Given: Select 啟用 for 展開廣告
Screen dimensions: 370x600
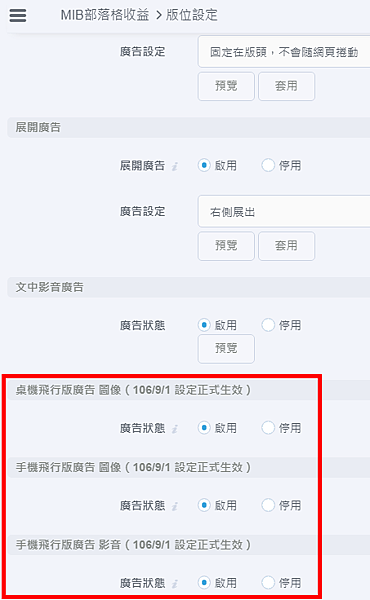Looking at the screenshot, I should coord(204,166).
